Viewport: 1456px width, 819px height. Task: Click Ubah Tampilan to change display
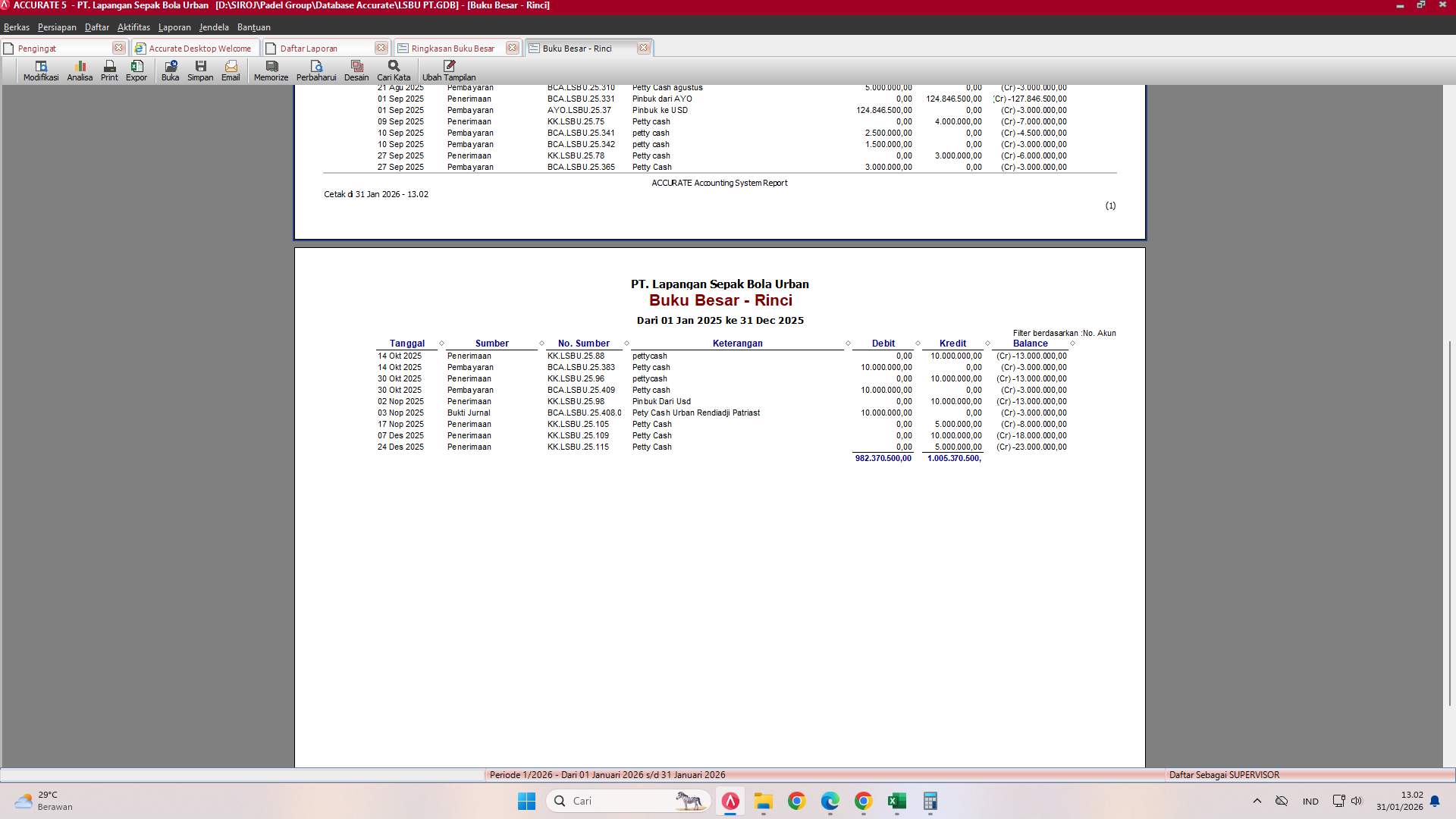click(448, 70)
